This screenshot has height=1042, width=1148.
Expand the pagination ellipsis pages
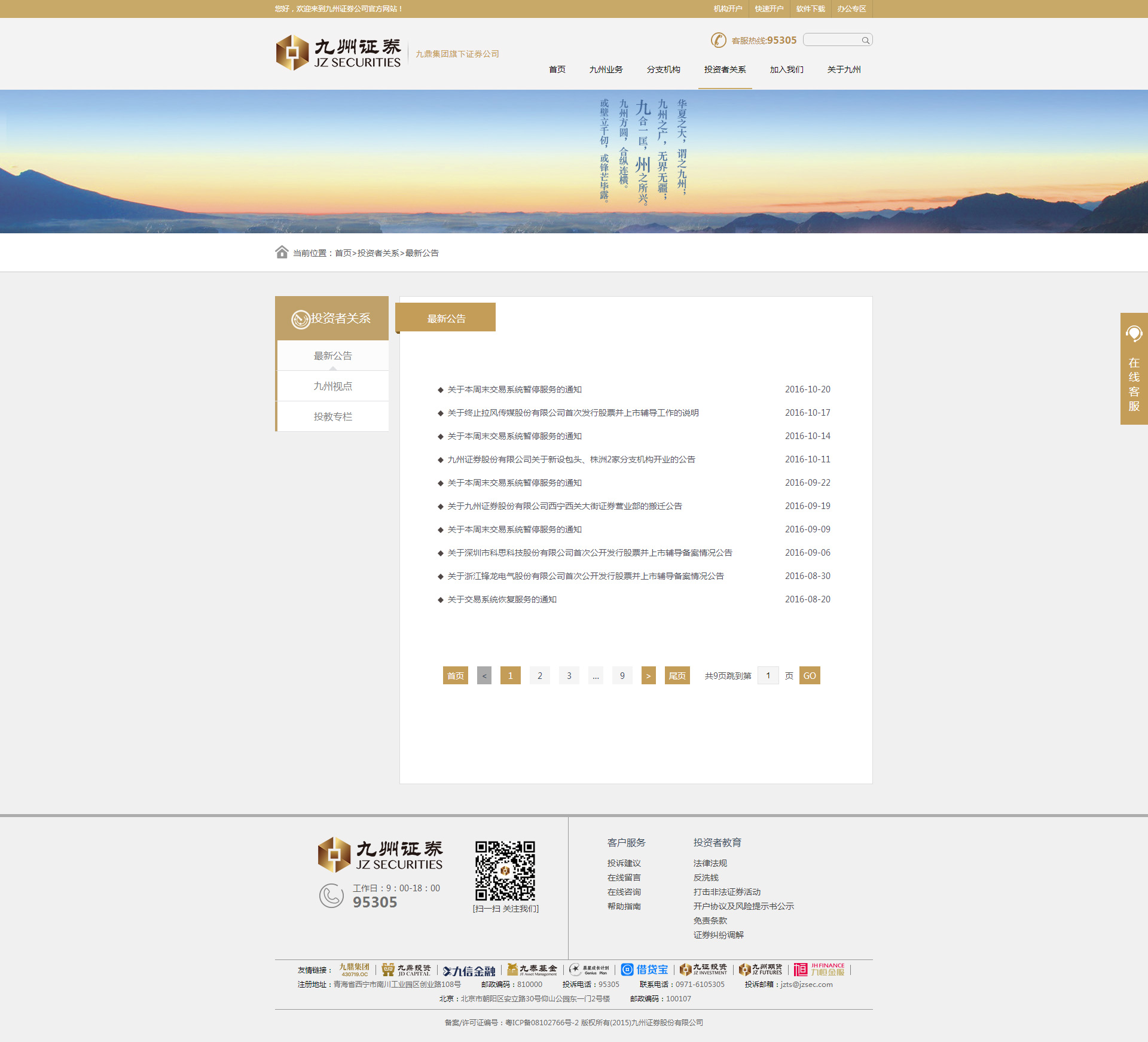tap(596, 675)
